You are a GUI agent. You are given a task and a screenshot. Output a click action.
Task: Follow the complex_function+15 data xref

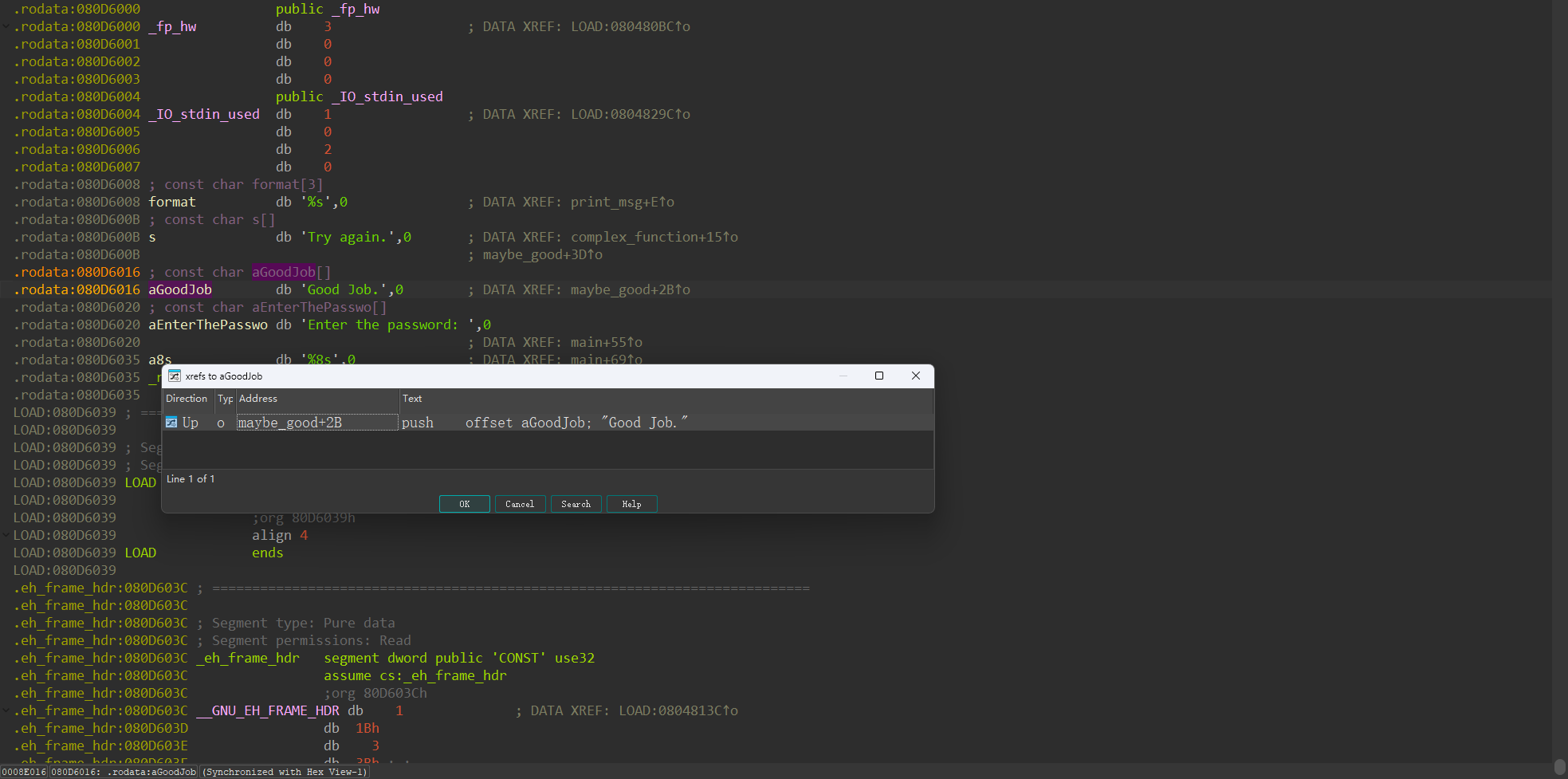[654, 237]
